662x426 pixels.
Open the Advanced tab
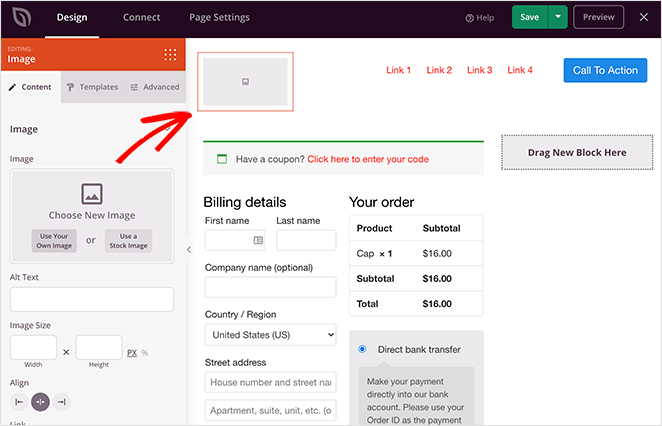[155, 87]
